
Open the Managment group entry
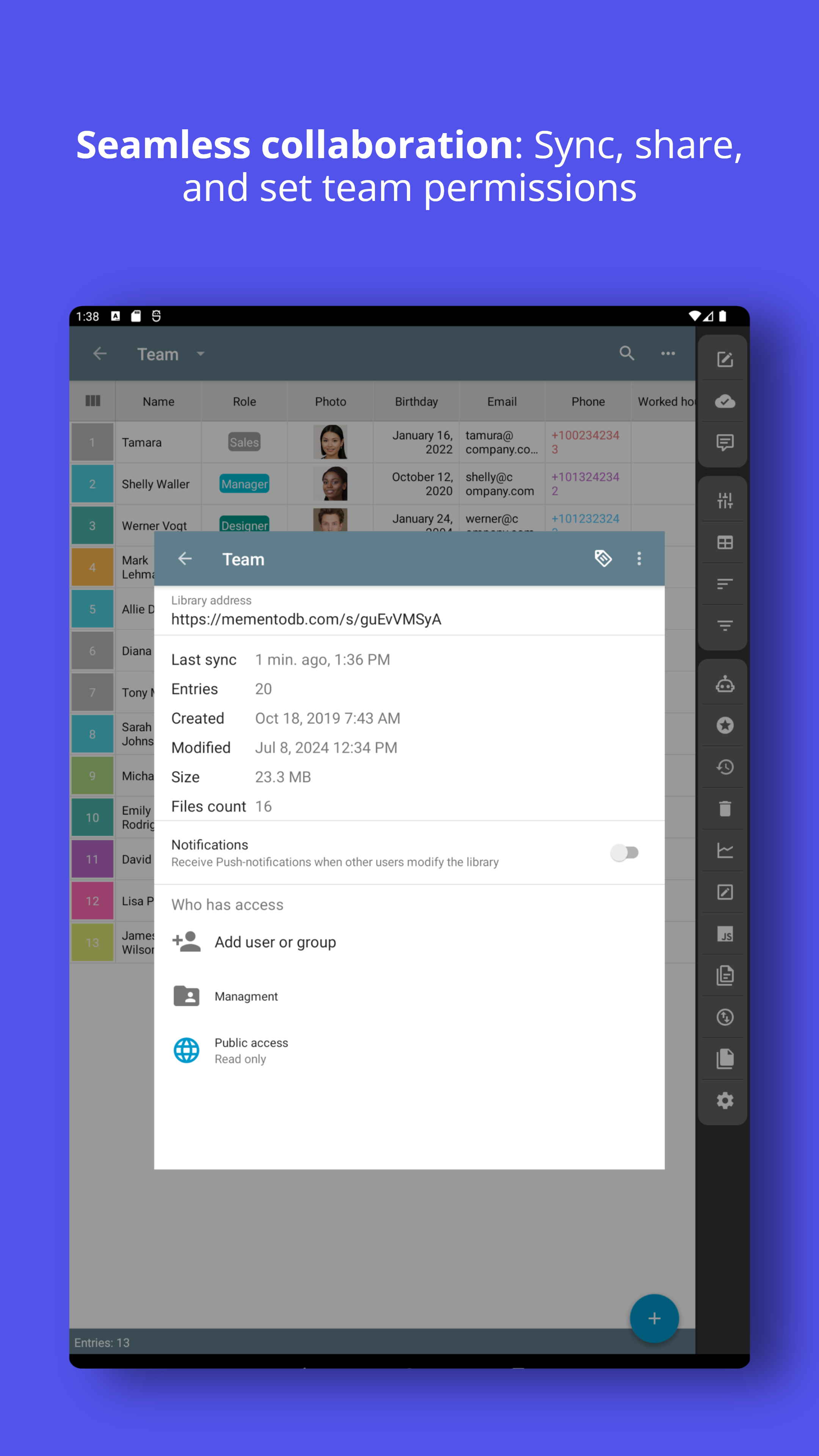click(x=409, y=996)
